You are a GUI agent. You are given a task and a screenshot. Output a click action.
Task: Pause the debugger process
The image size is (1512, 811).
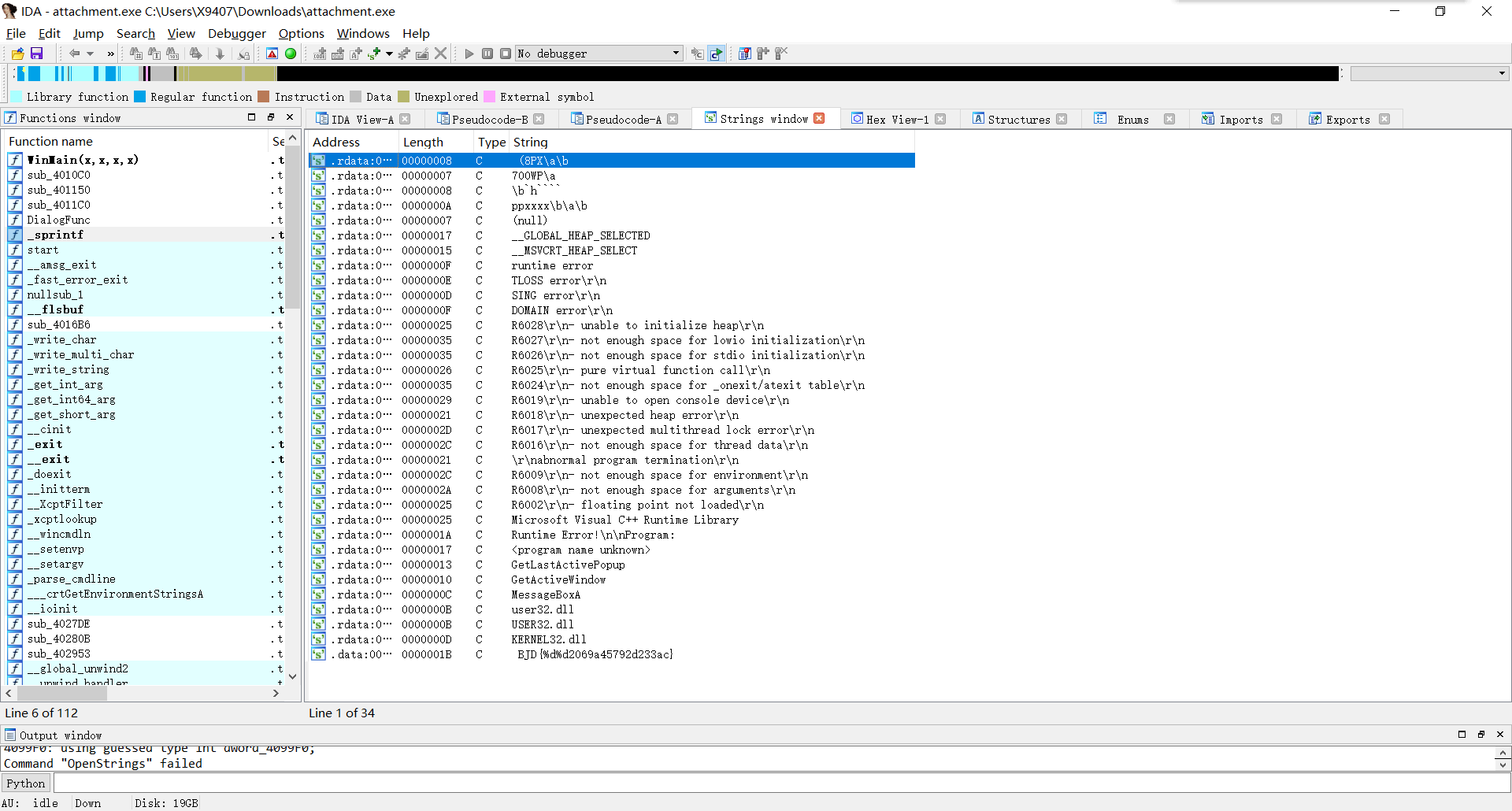pyautogui.click(x=487, y=54)
